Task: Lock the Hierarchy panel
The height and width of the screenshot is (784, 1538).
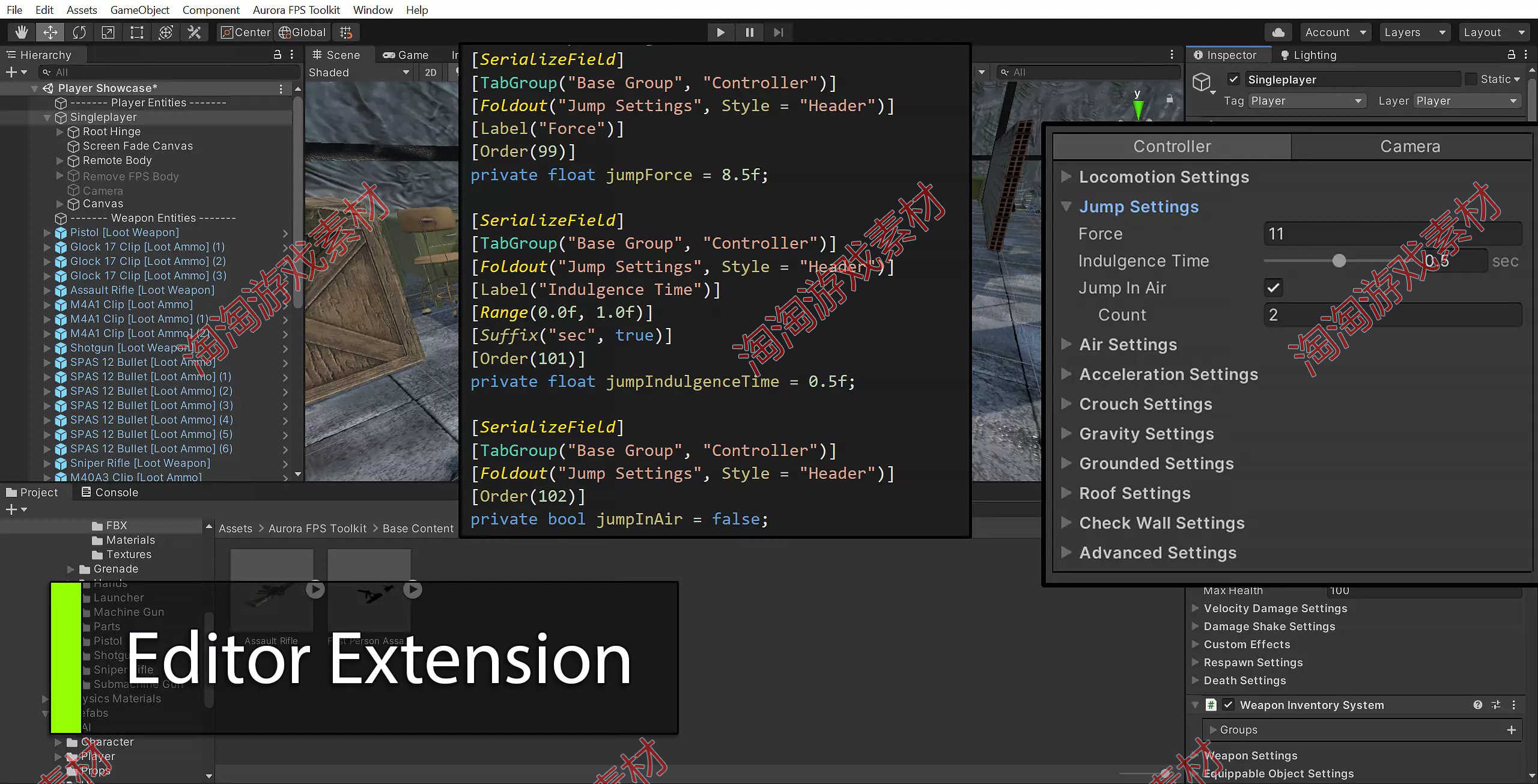Action: pos(277,55)
